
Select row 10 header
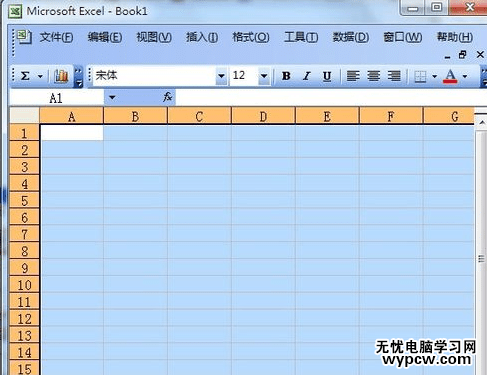pos(24,285)
